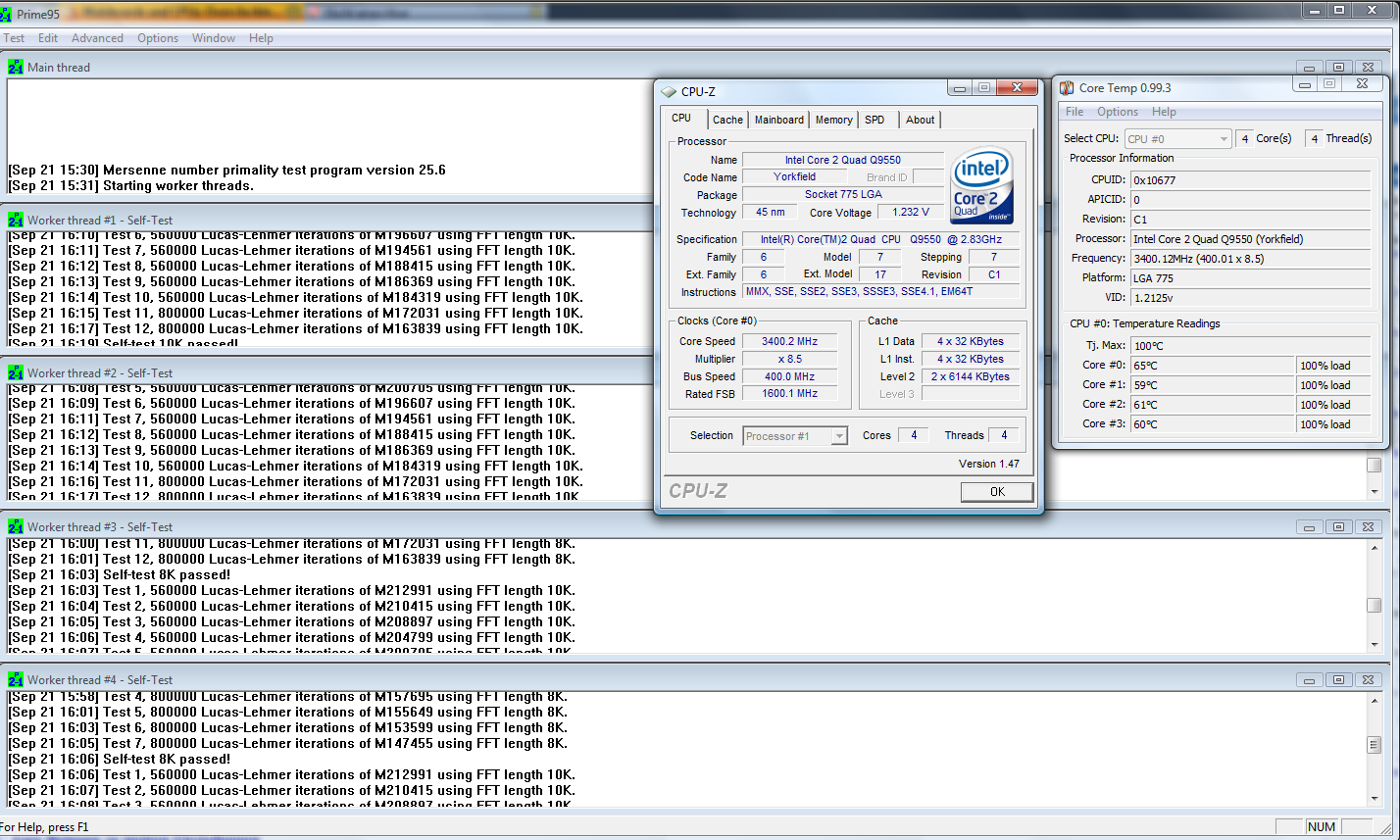This screenshot has width=1400, height=840.
Task: Switch to the SPD tab in CPU-Z
Action: 875,120
